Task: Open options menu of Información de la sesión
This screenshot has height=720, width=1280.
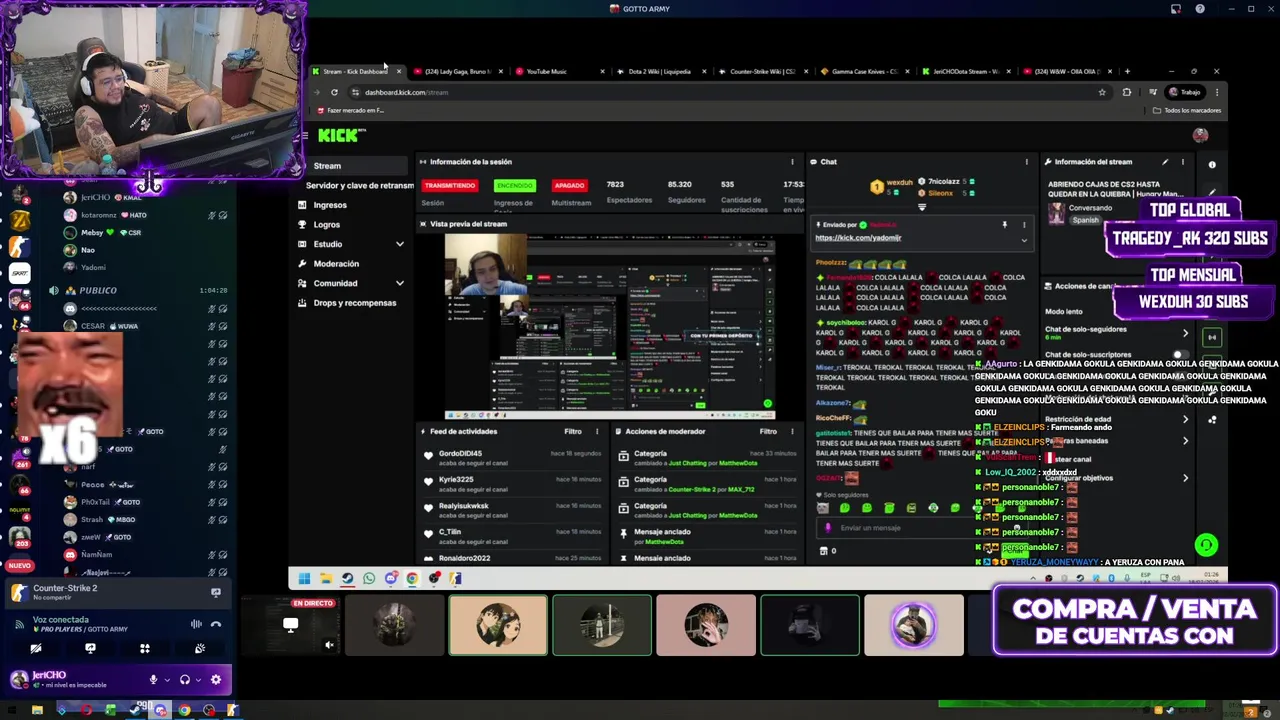Action: [792, 162]
